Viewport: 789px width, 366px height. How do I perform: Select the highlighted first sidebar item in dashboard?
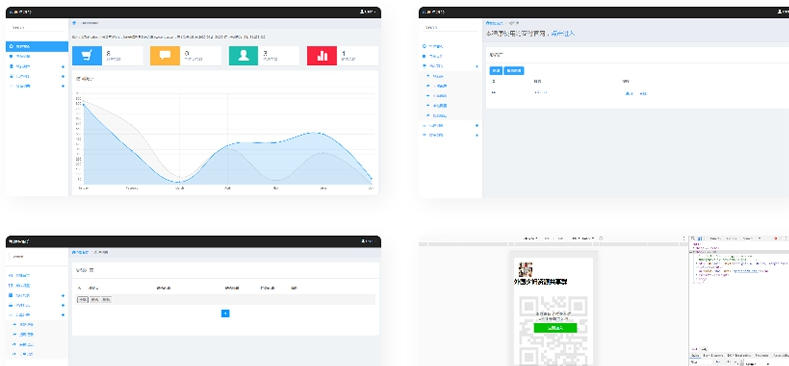pos(37,46)
